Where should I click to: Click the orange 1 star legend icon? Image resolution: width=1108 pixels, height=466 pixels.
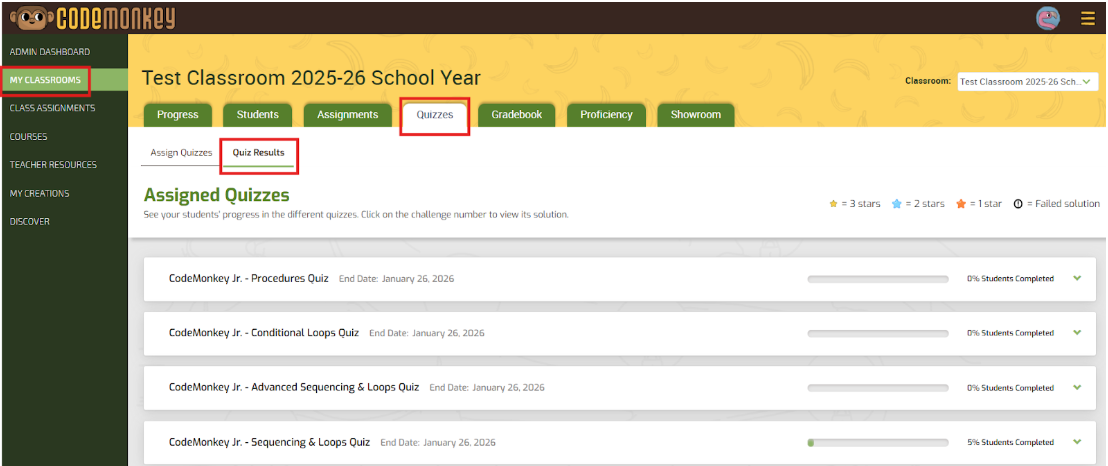point(960,204)
